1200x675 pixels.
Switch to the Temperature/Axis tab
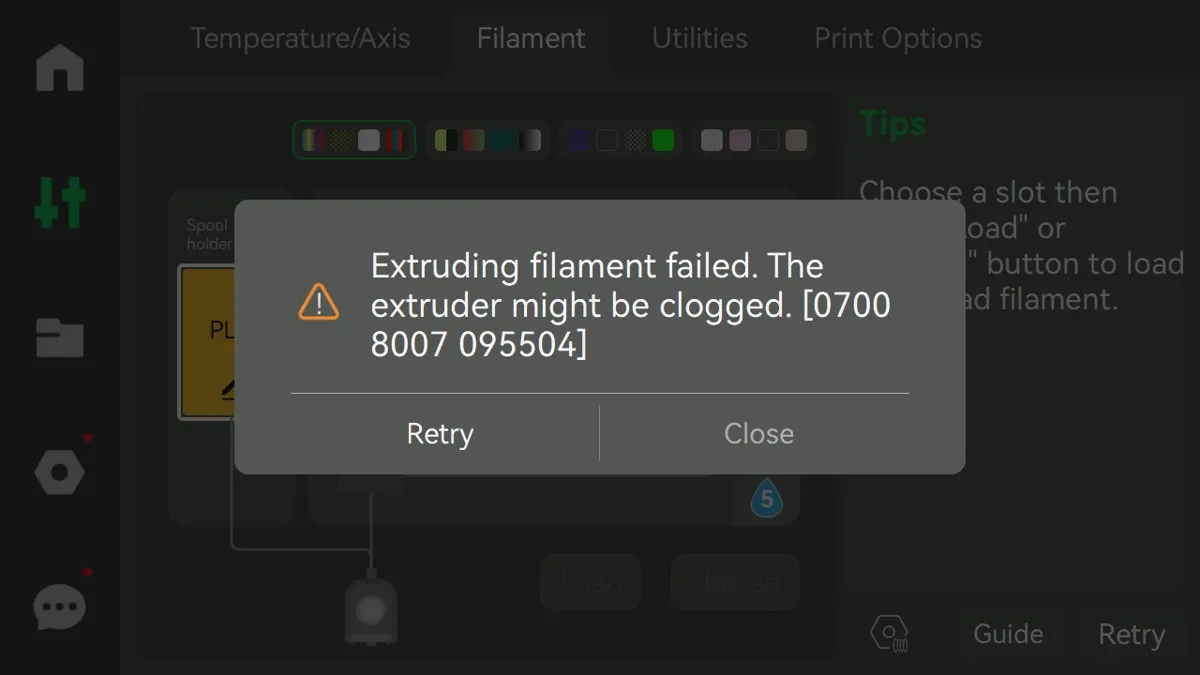click(x=300, y=38)
